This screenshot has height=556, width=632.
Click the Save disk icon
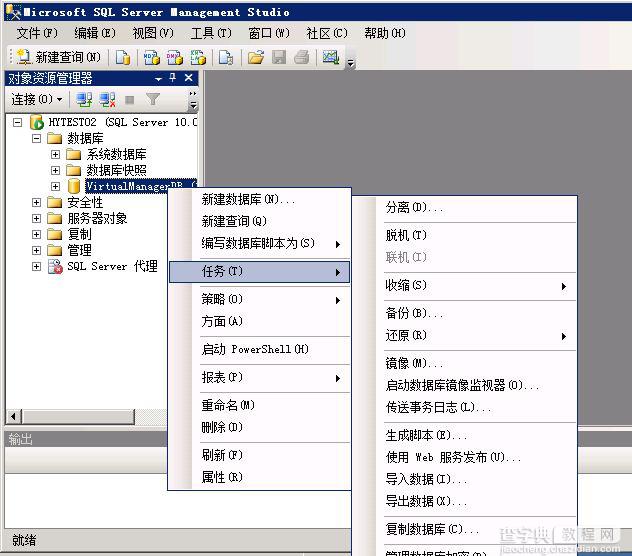279,57
